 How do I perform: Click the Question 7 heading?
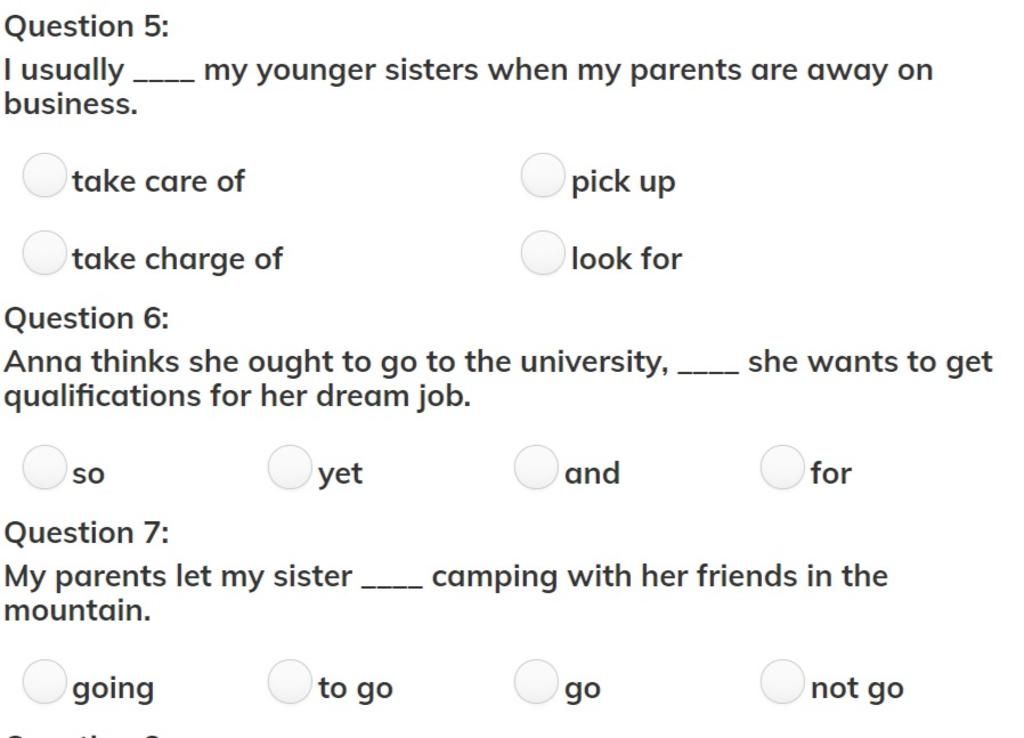click(x=86, y=533)
